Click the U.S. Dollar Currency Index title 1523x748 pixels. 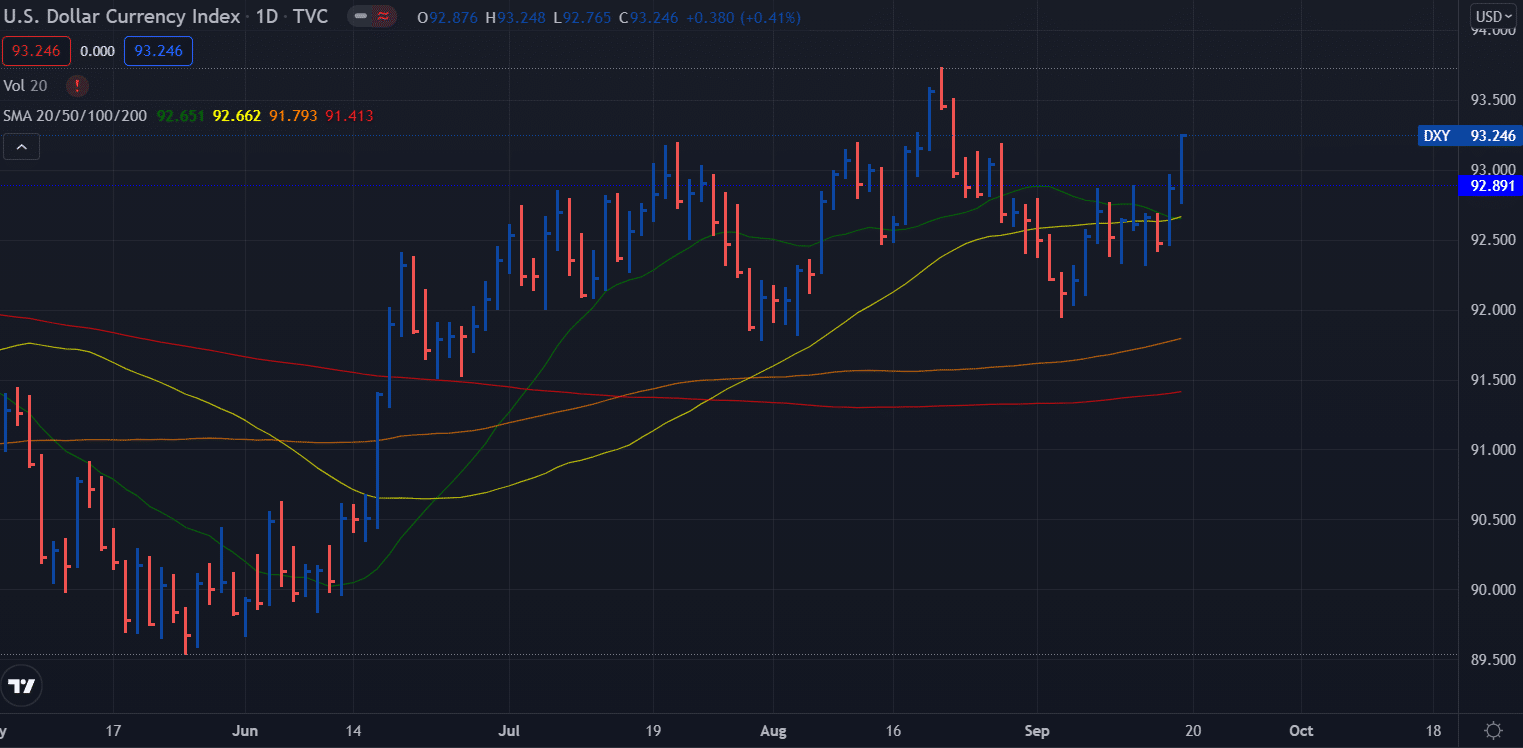pos(121,17)
